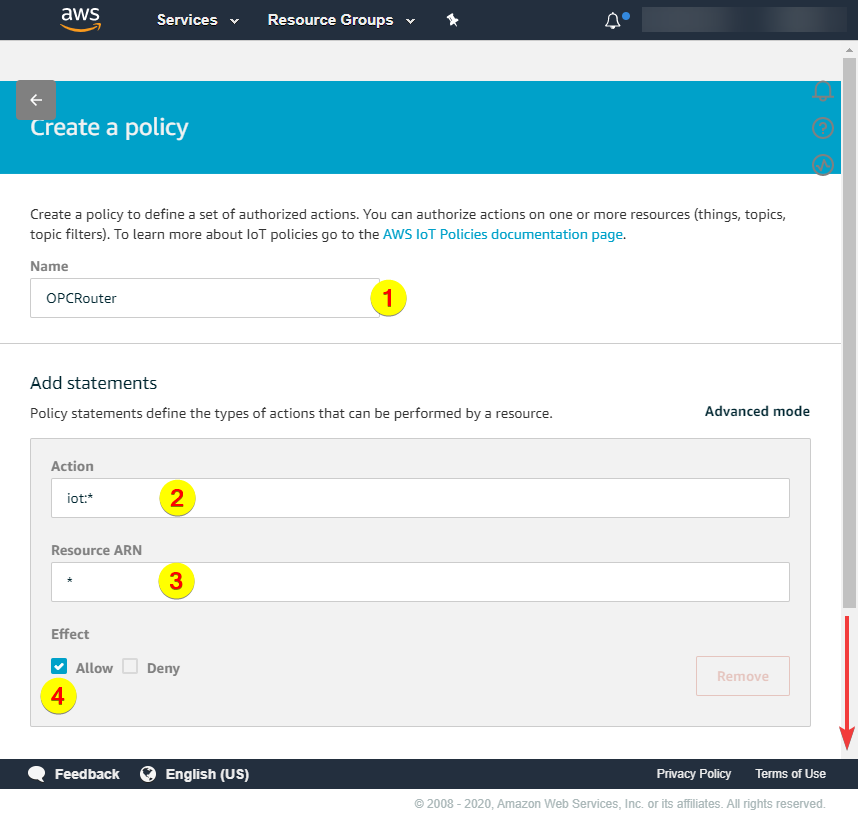The image size is (858, 819).
Task: Open notifications bell in top navbar
Action: [x=613, y=20]
